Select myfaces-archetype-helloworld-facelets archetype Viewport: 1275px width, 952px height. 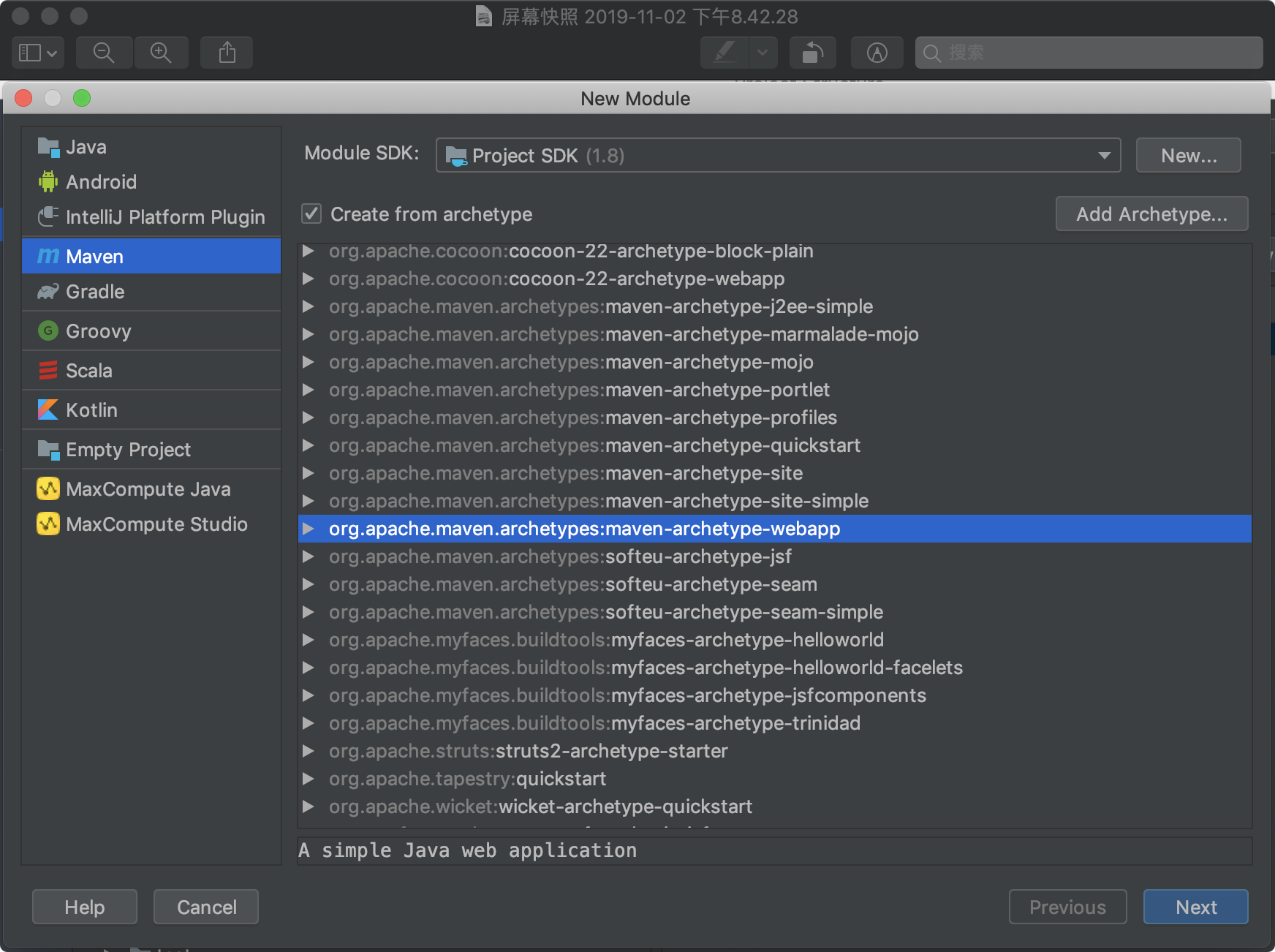tap(775, 668)
